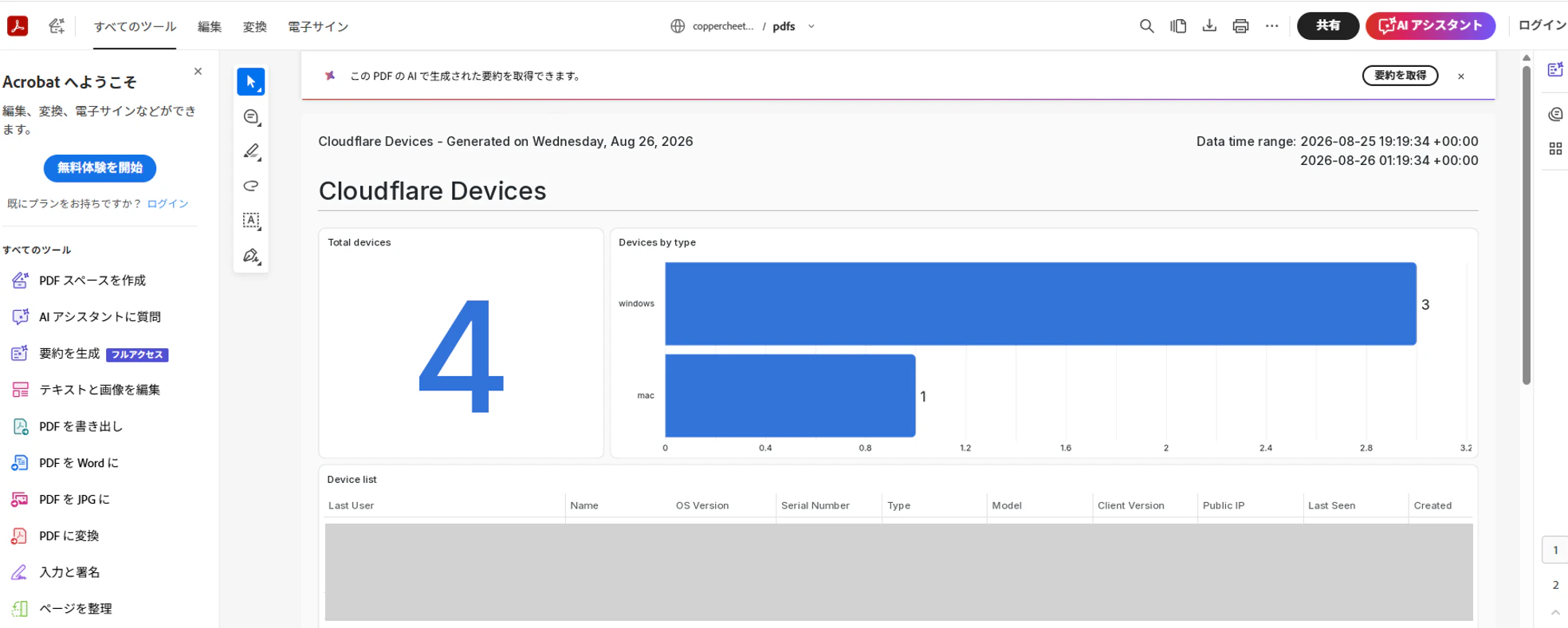Click the download icon
1568x628 pixels.
pyautogui.click(x=1209, y=26)
